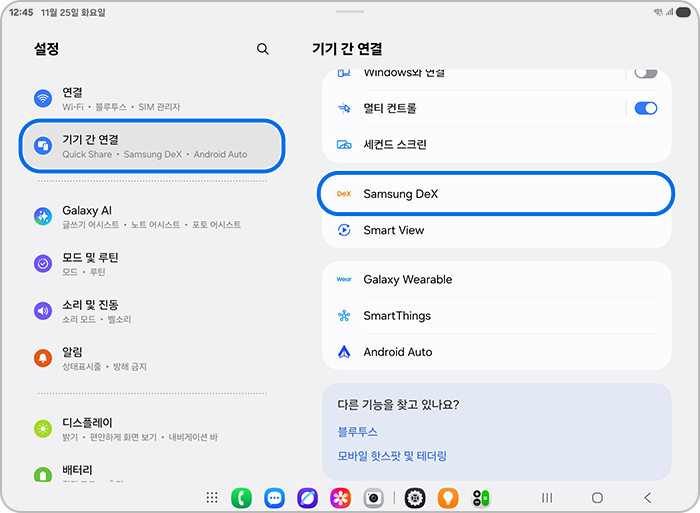Screen dimensions: 700x513
Task: Launch the pink Gallery flower app
Action: [341, 498]
